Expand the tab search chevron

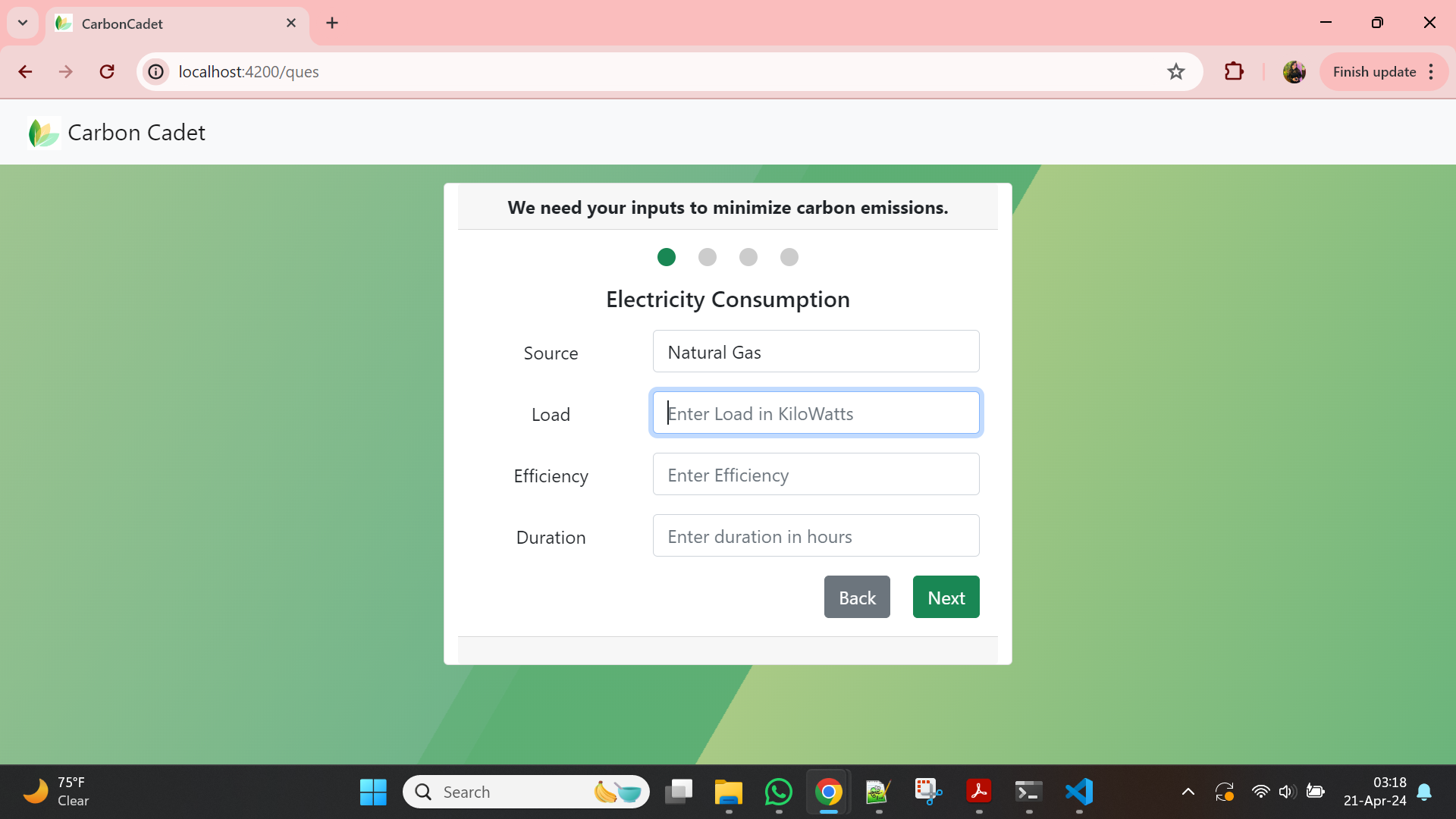tap(23, 23)
